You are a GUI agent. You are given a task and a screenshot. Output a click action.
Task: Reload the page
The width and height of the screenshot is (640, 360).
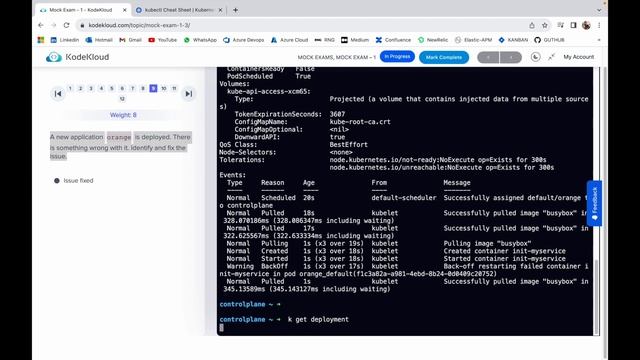pyautogui.click(x=66, y=25)
